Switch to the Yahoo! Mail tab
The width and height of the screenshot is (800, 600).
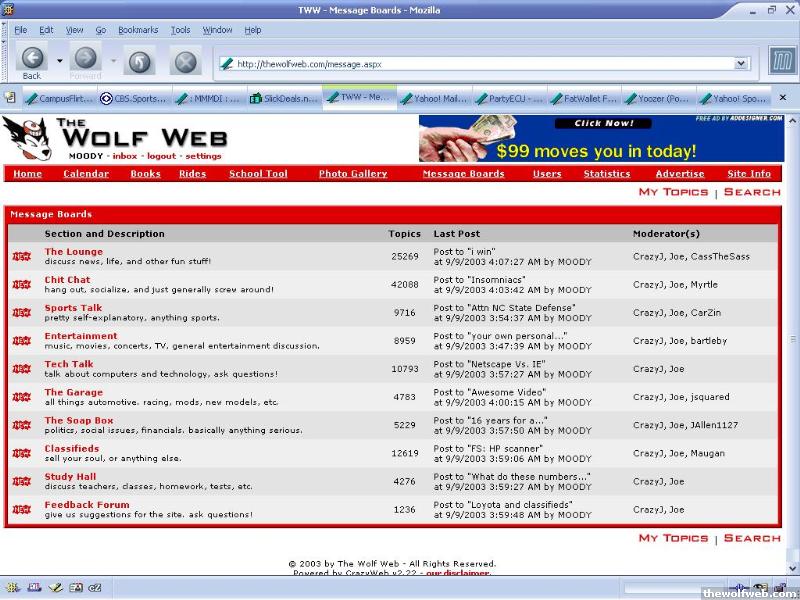click(434, 99)
